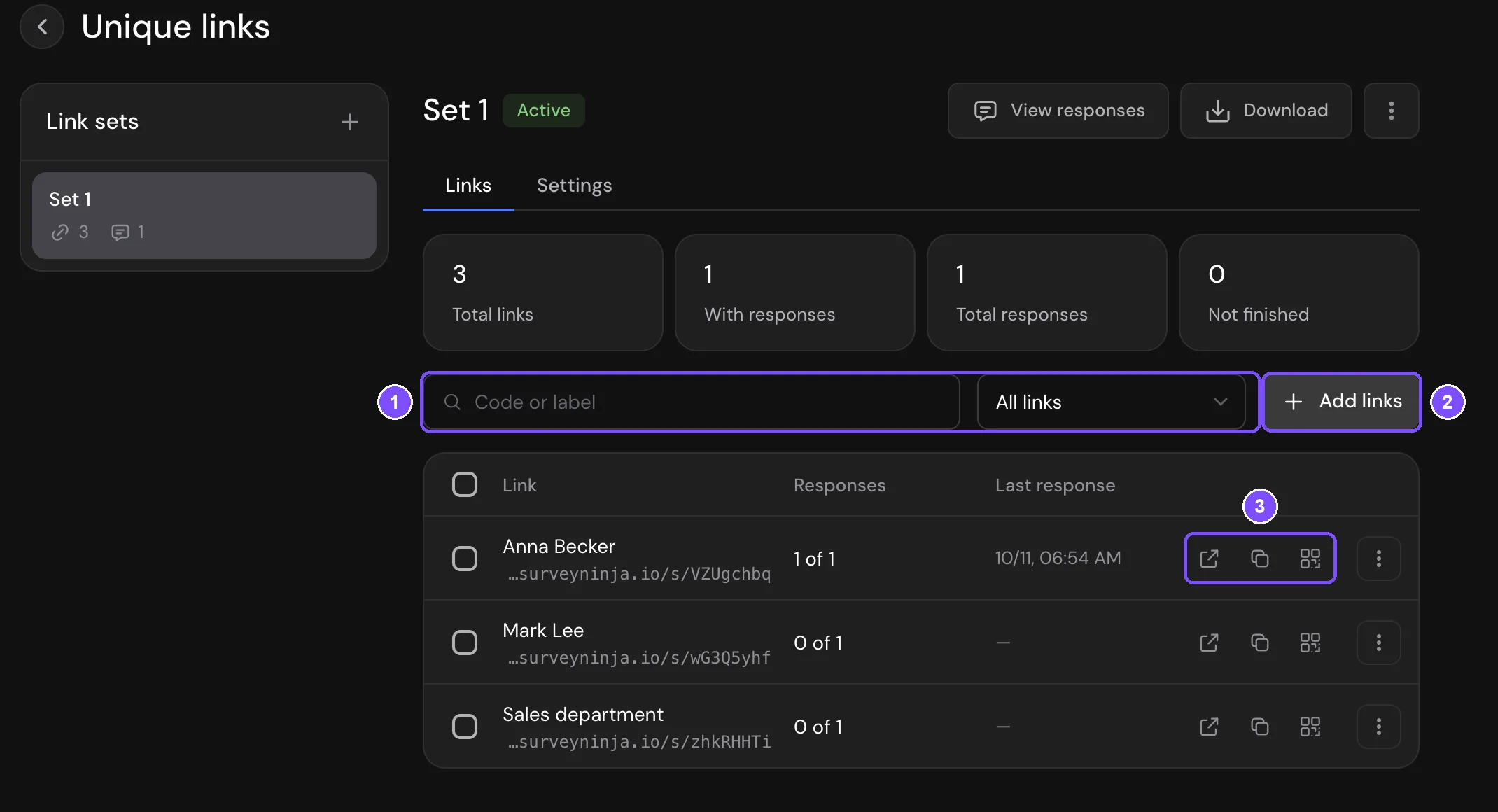Click the Not finished stat card

1298,293
